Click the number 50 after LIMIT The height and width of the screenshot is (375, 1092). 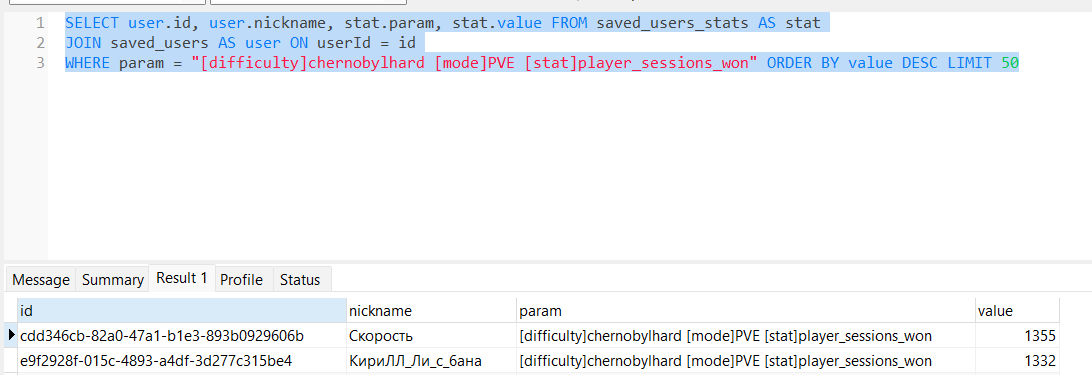click(1010, 63)
